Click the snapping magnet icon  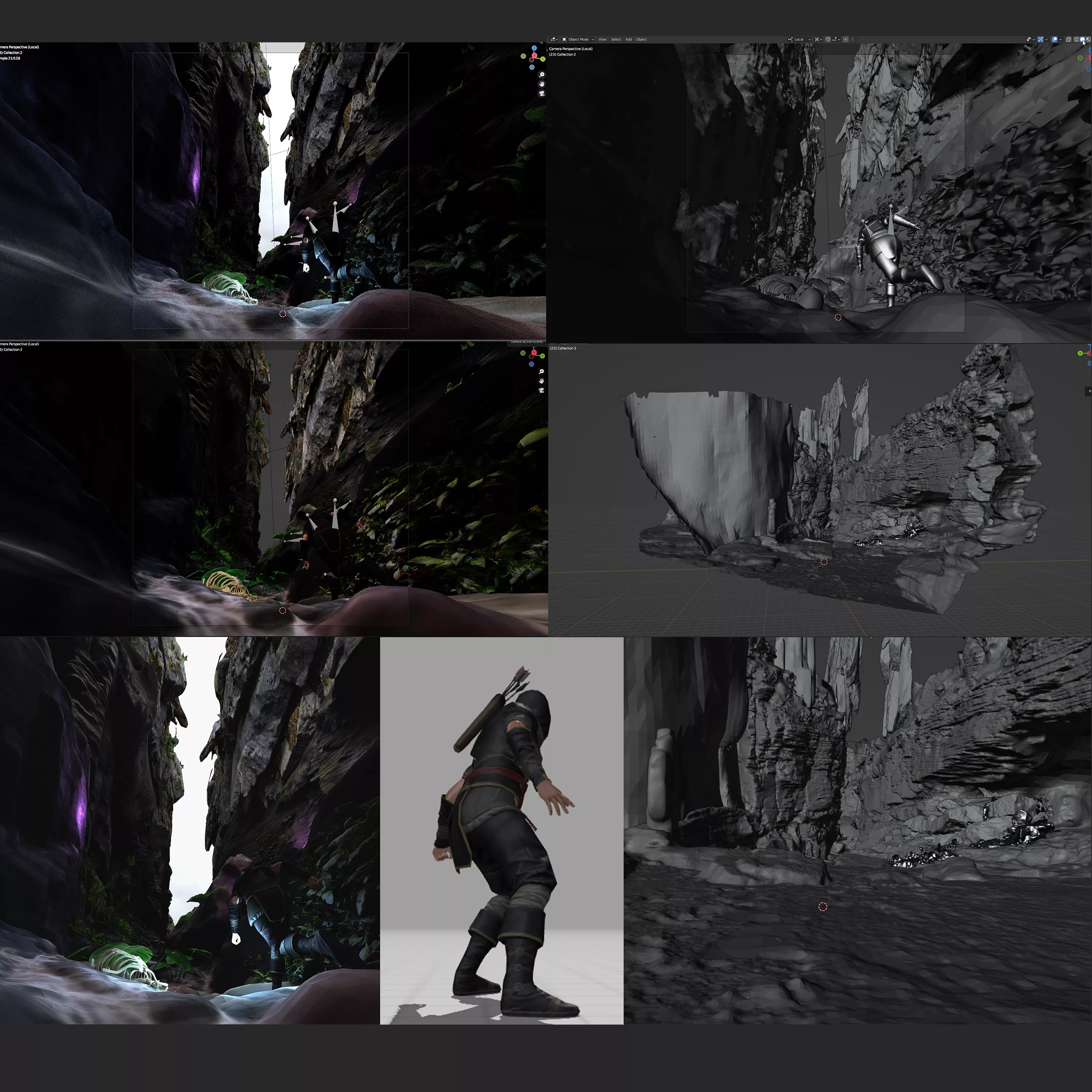[828, 40]
